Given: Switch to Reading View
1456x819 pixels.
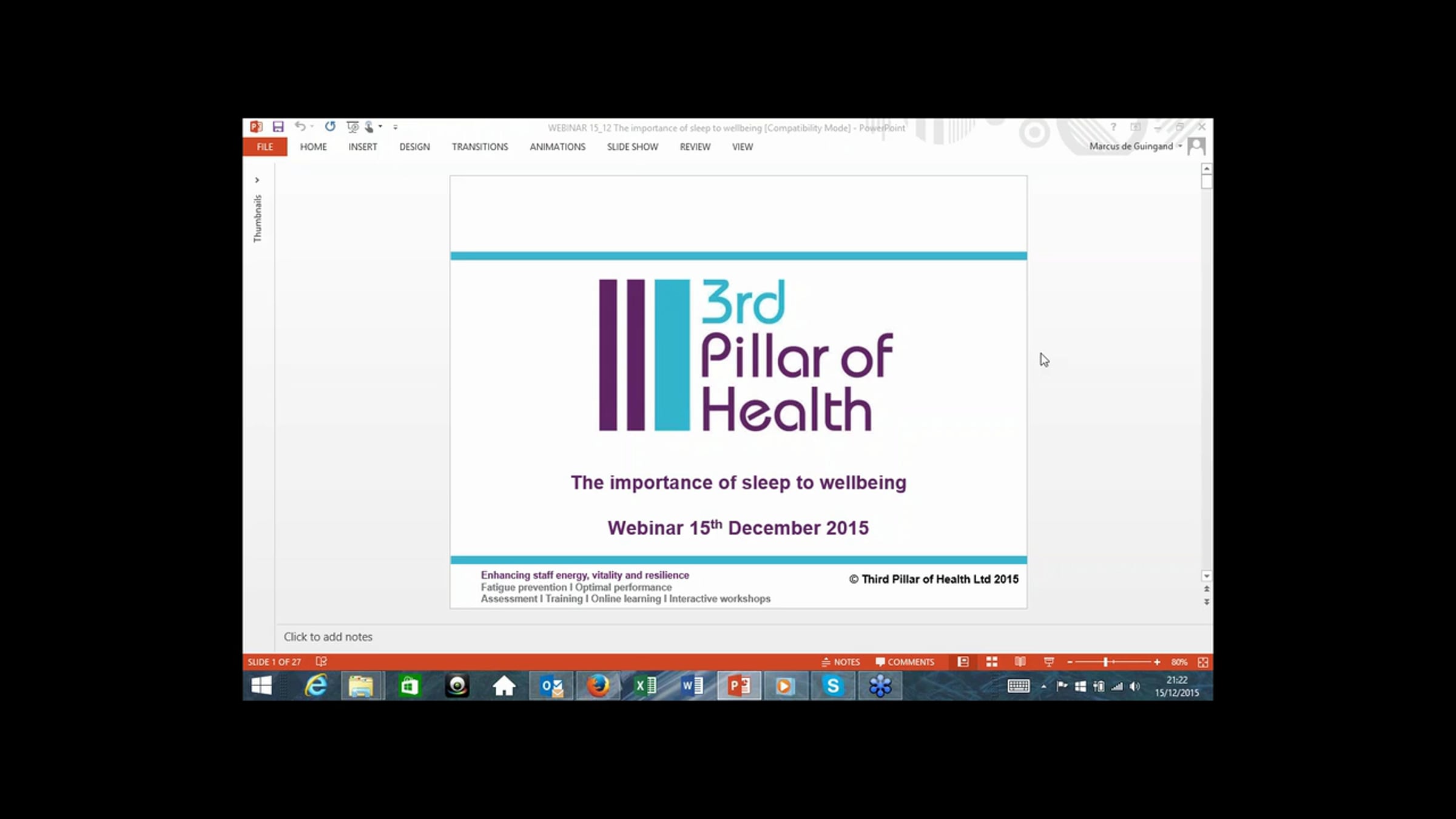Looking at the screenshot, I should pyautogui.click(x=1020, y=662).
